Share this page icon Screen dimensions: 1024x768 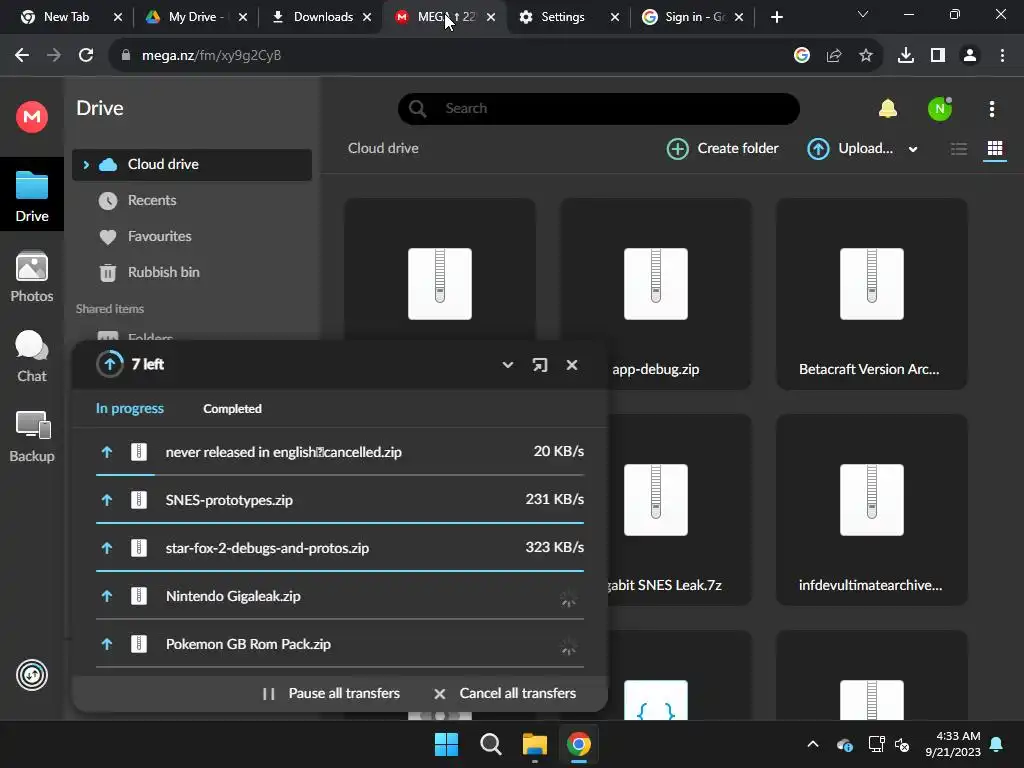(834, 56)
